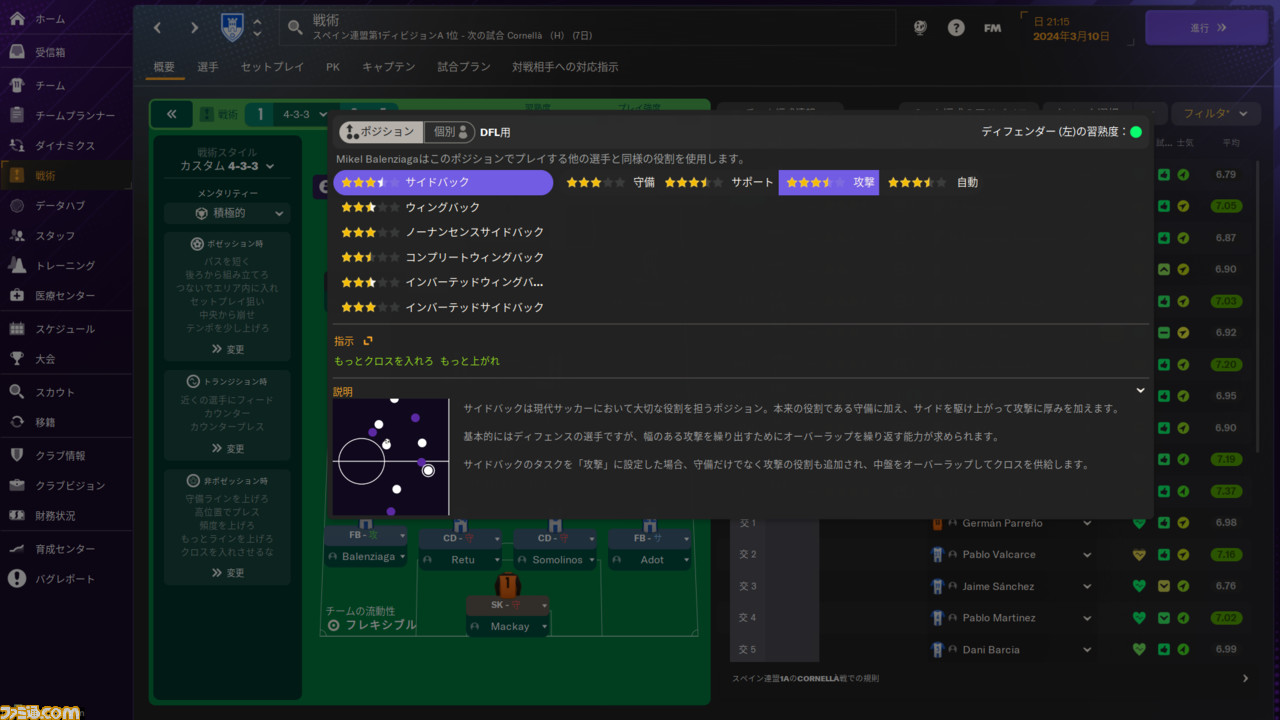This screenshot has height=720, width=1280.
Task: Open the 対戦相手への対応指示 tab
Action: pos(565,67)
